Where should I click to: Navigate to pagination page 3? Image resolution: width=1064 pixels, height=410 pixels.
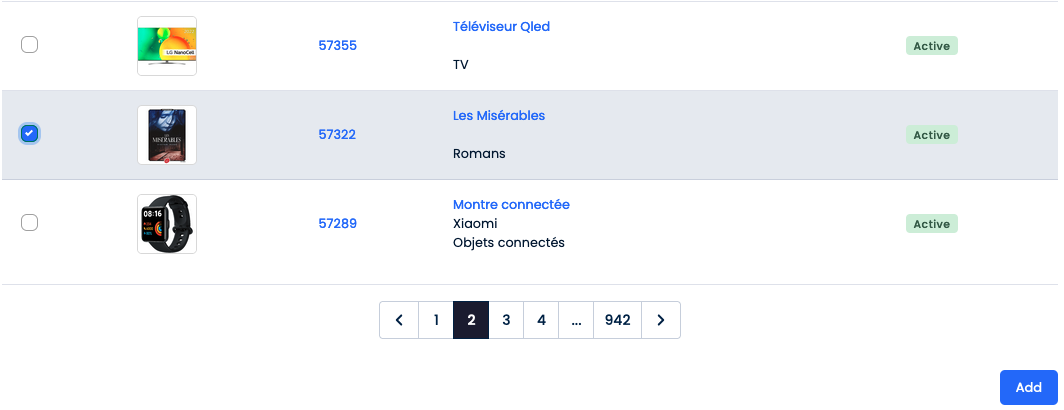[506, 320]
